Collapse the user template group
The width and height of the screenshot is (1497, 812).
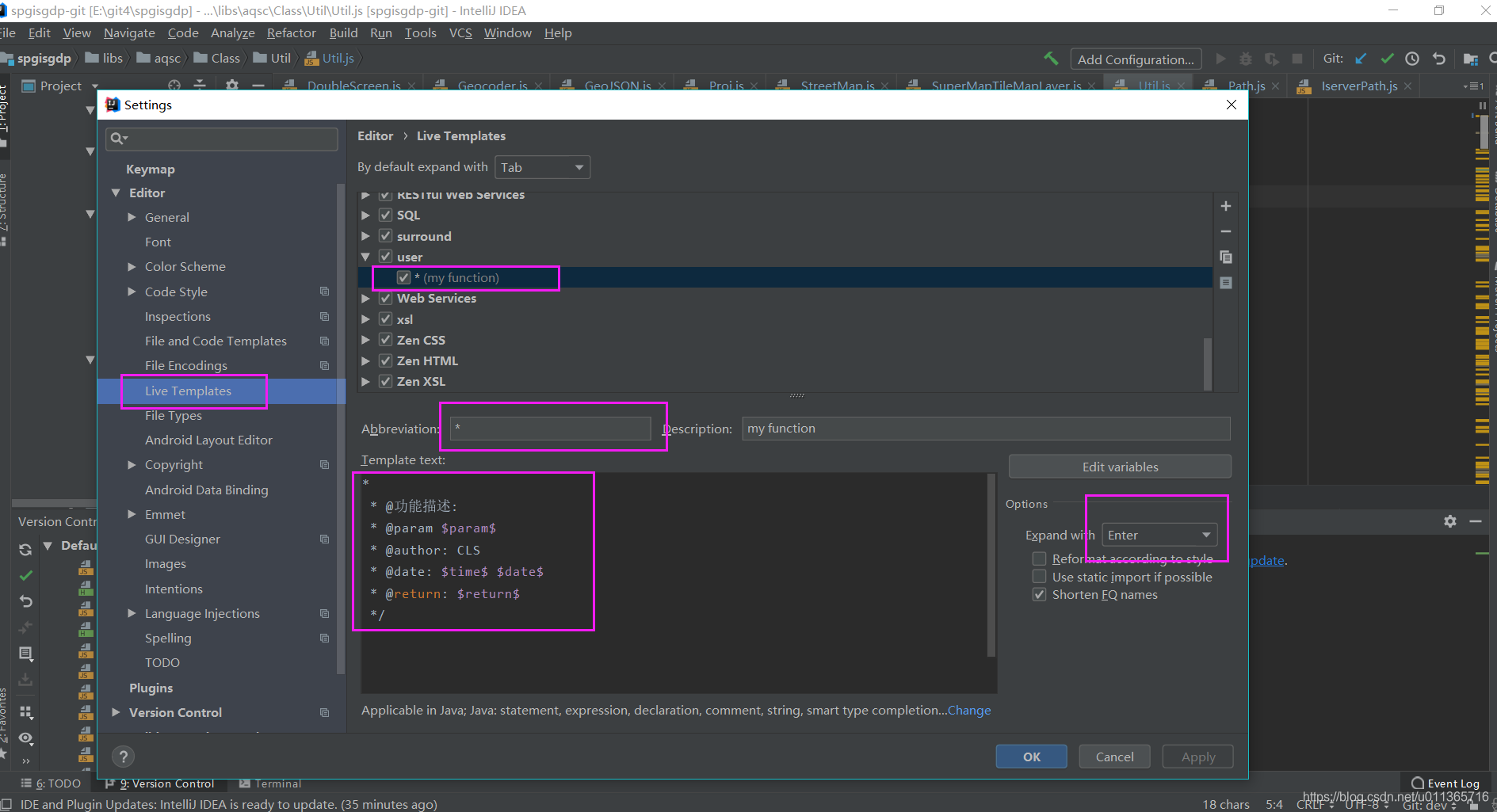pyautogui.click(x=365, y=257)
